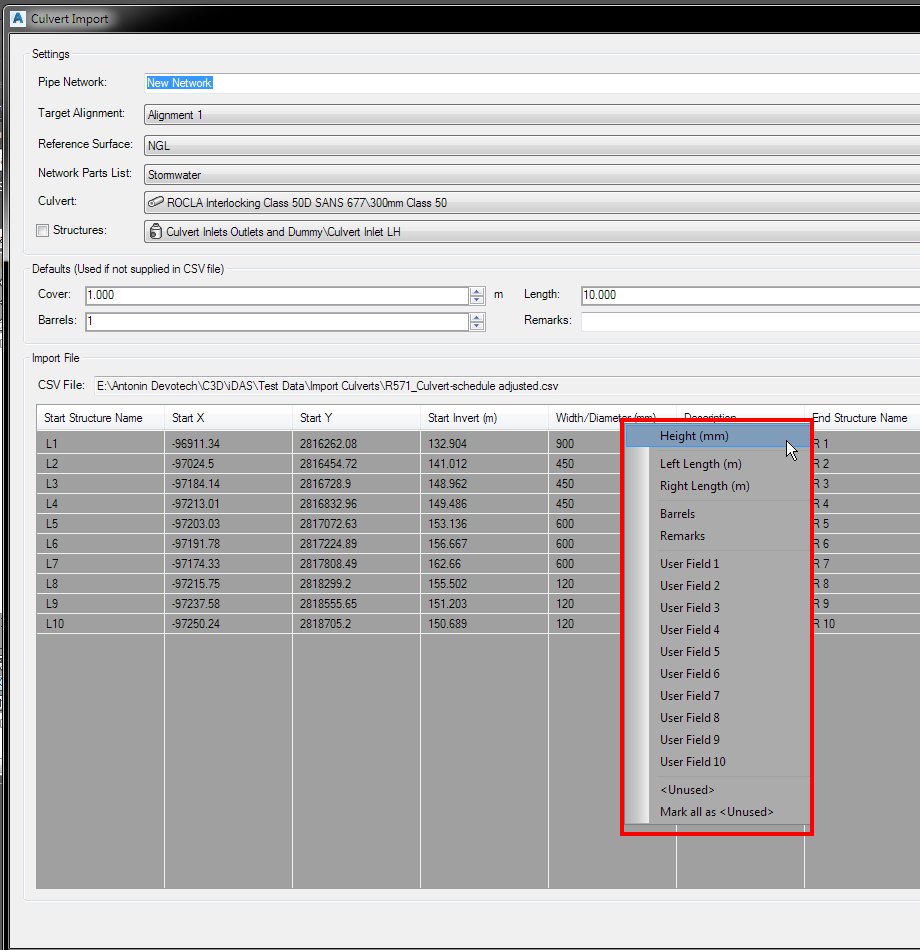Toggle the Structures checkbox
Screen dimensions: 920x950
click(x=42, y=230)
